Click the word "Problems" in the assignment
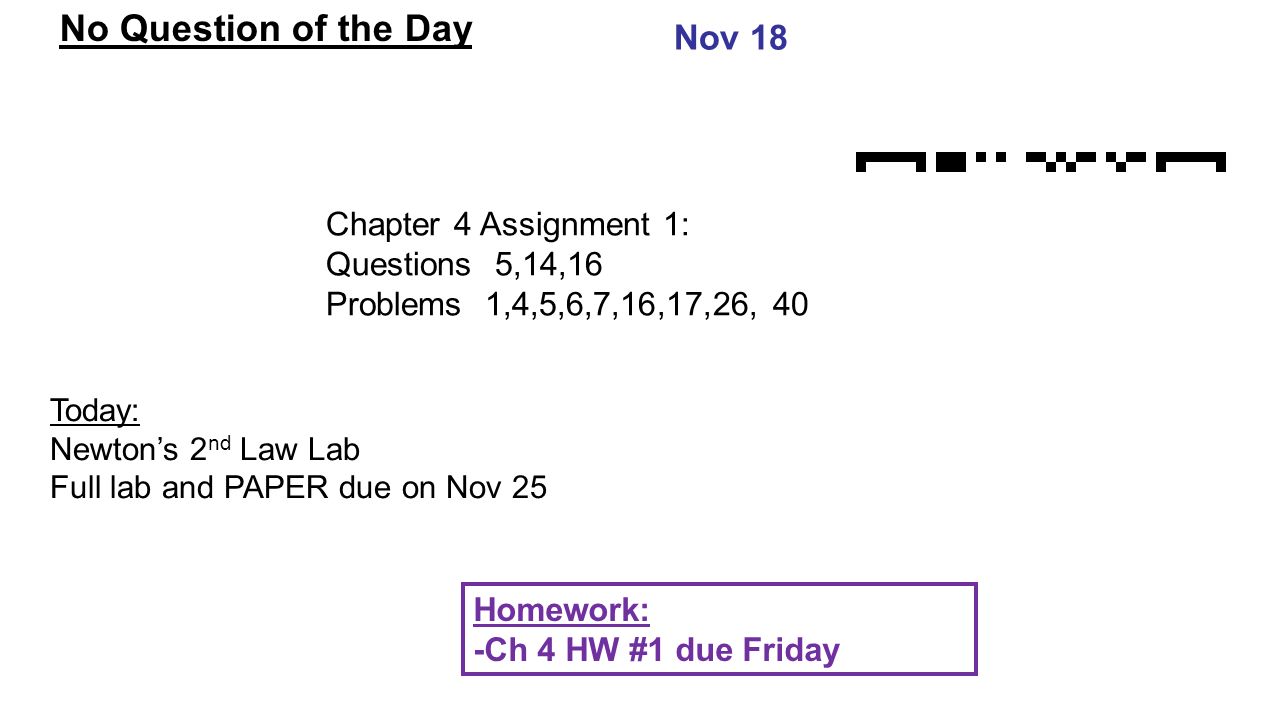This screenshot has width=1280, height=720. pos(394,305)
